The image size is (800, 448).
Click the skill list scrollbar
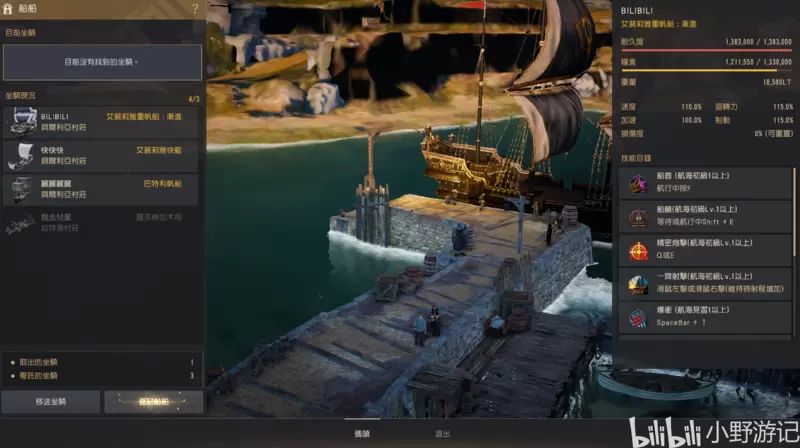pyautogui.click(x=794, y=212)
